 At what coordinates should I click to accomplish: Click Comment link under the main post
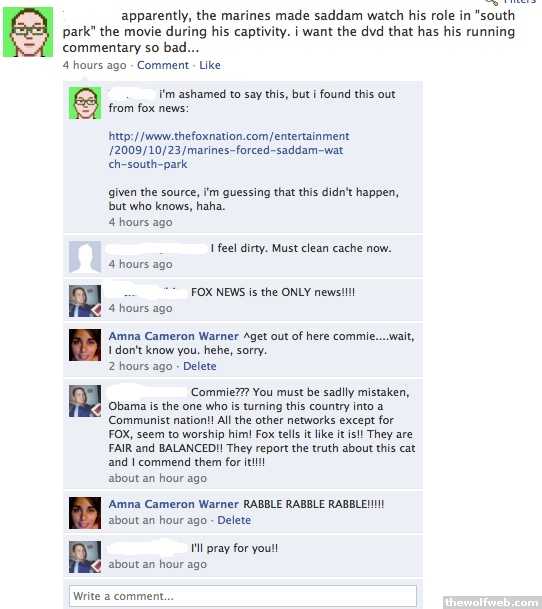click(x=163, y=65)
